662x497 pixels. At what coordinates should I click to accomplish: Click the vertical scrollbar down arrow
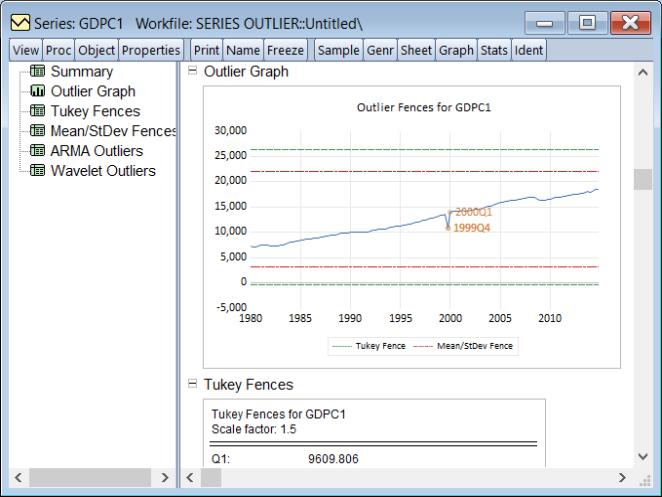pyautogui.click(x=642, y=456)
